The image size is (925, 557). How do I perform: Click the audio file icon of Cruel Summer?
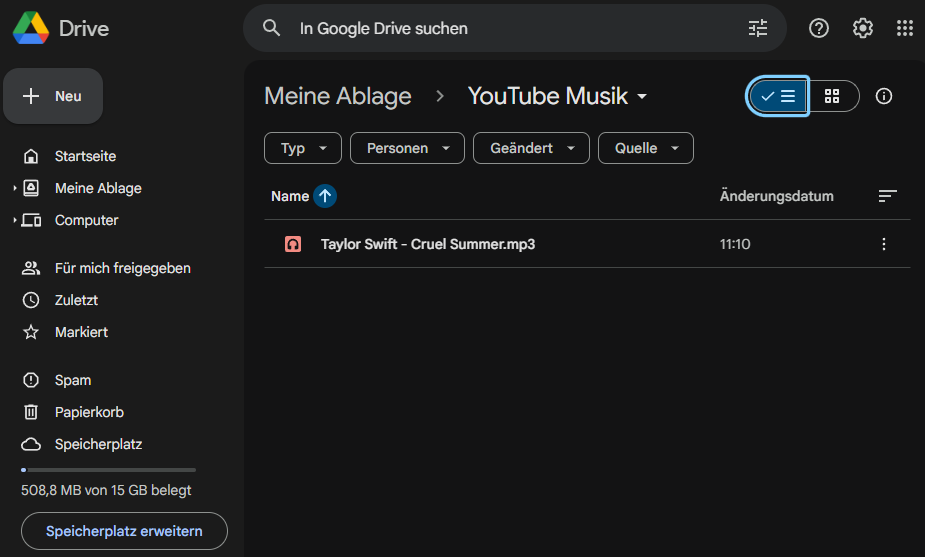pos(293,244)
